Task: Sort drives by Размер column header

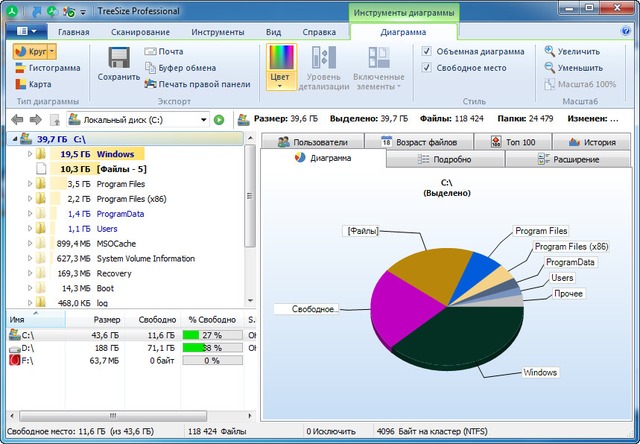Action: click(x=95, y=319)
